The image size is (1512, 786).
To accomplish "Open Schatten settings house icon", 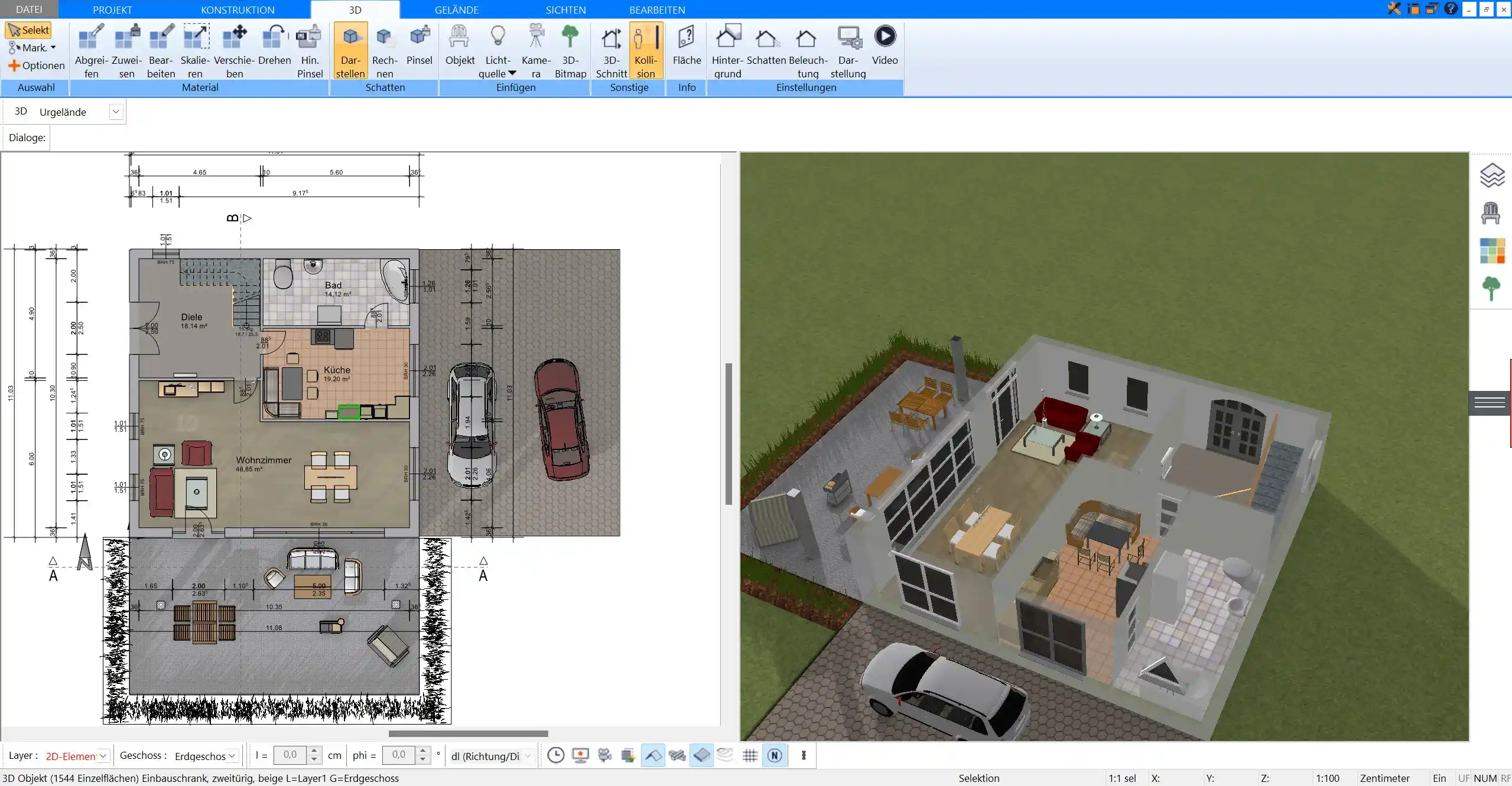I will click(x=766, y=45).
